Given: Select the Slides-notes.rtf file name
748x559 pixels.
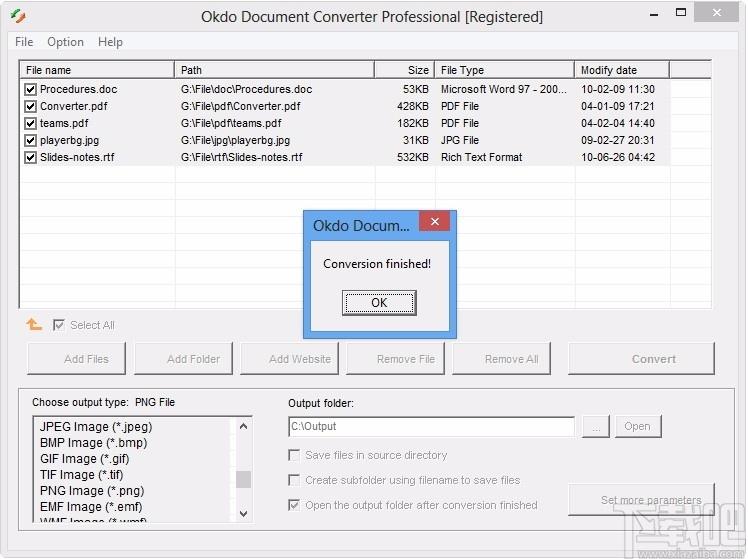Looking at the screenshot, I should (77, 157).
